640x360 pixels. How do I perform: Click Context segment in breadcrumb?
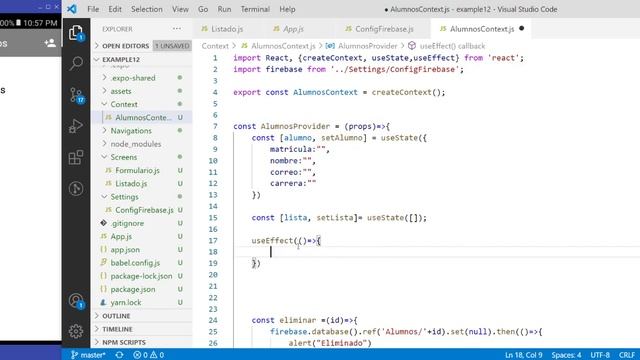pyautogui.click(x=215, y=46)
